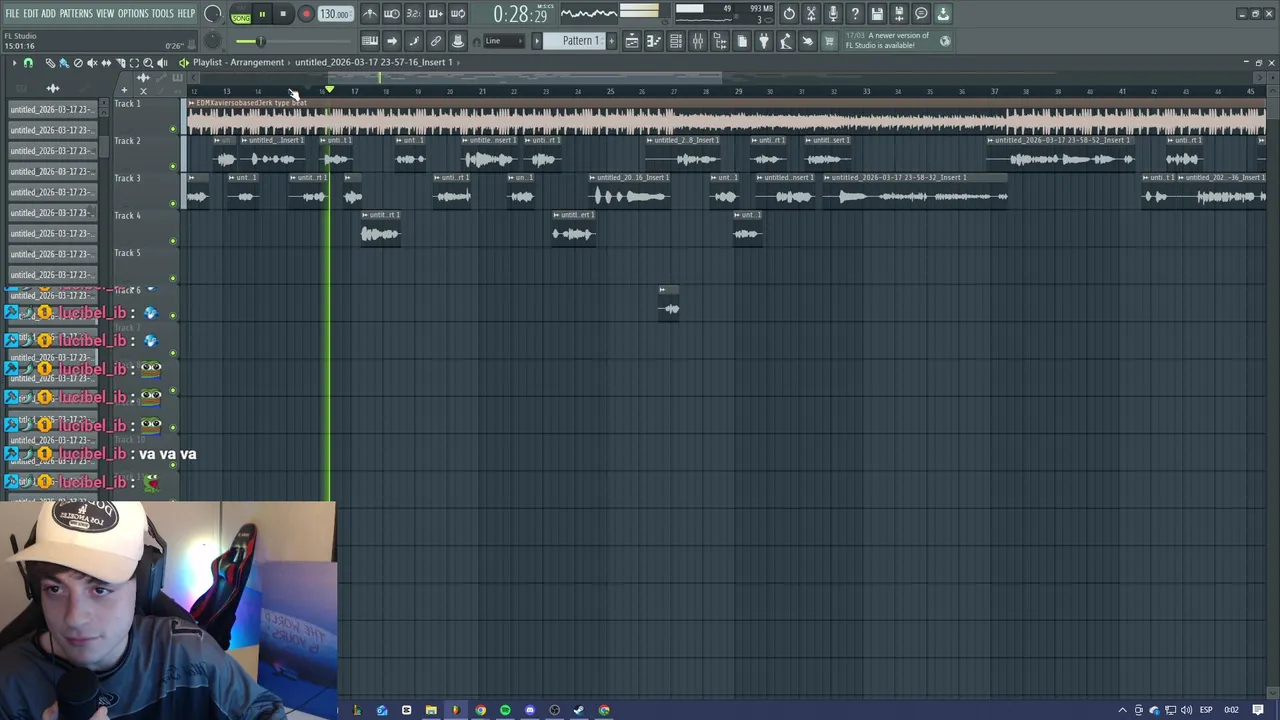Select the playlist playback speaker tool
This screenshot has height=720, width=1280.
click(x=162, y=62)
